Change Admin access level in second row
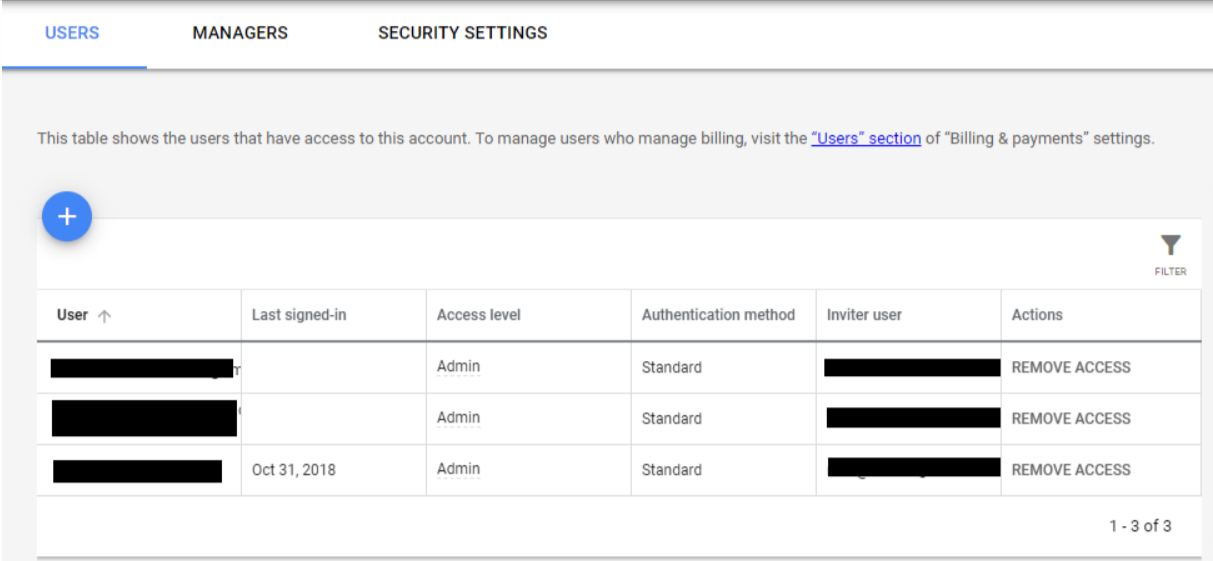Image resolution: width=1213 pixels, height=561 pixels. (x=458, y=418)
